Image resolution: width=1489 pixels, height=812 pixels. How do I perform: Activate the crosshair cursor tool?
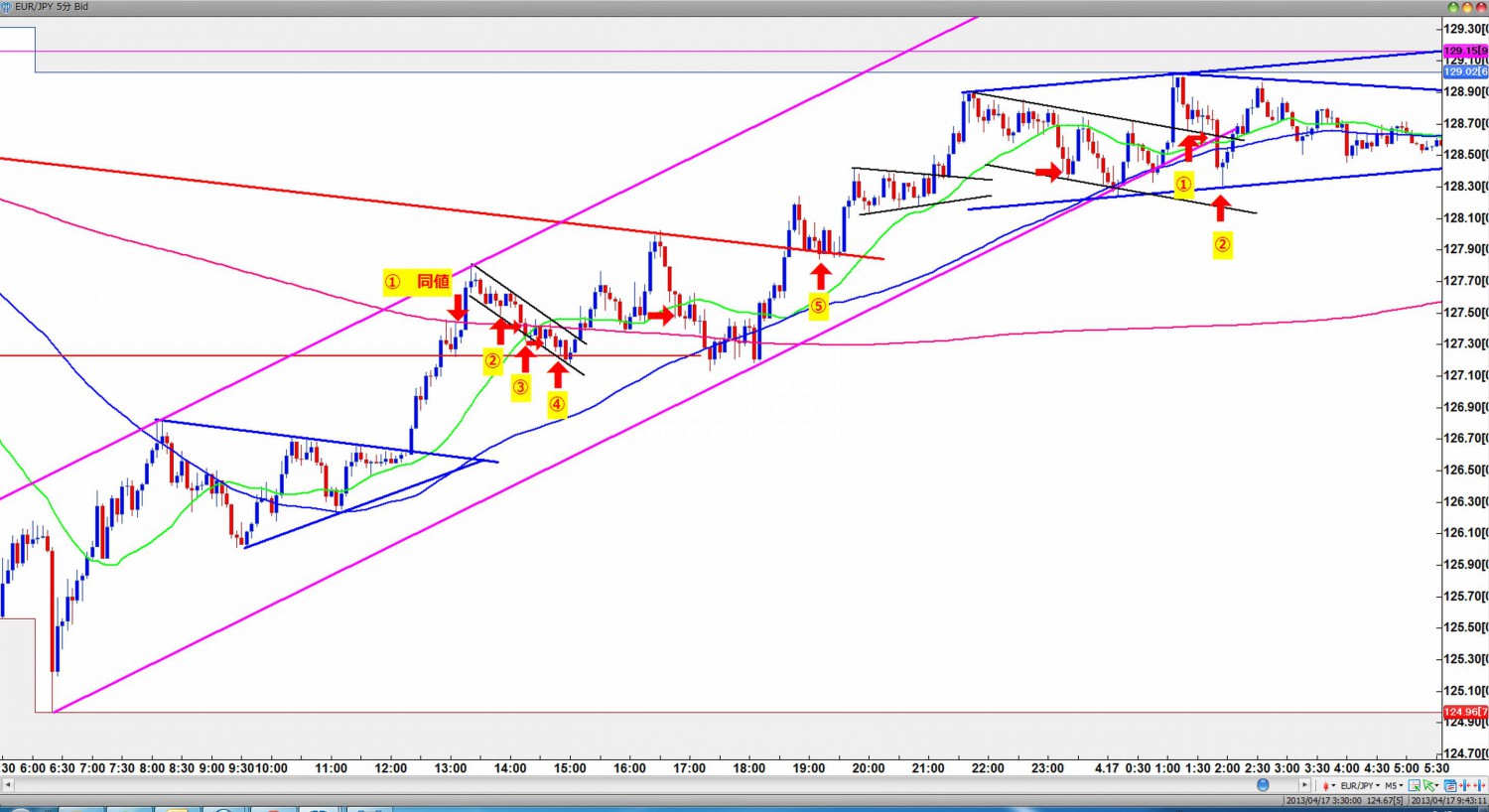tap(1415, 785)
